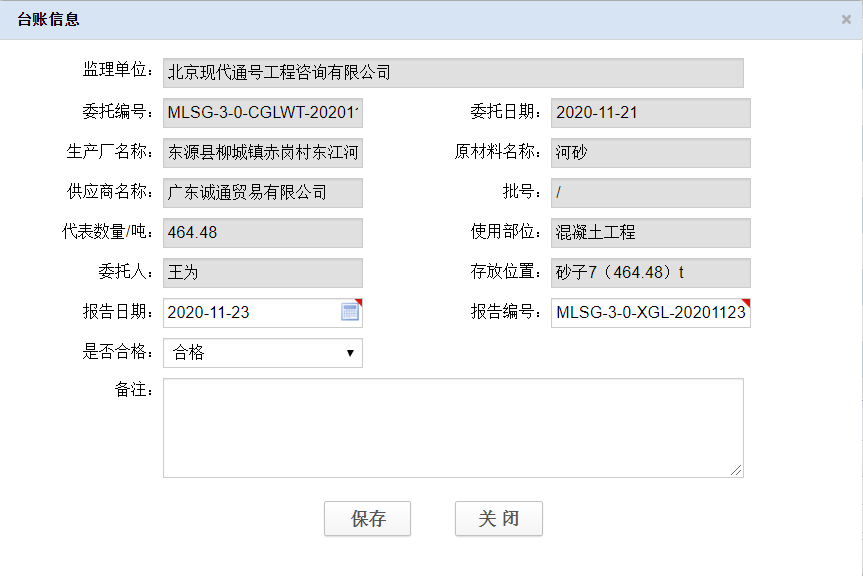Click the 台账信息 dialog title
863x576 pixels.
click(48, 20)
